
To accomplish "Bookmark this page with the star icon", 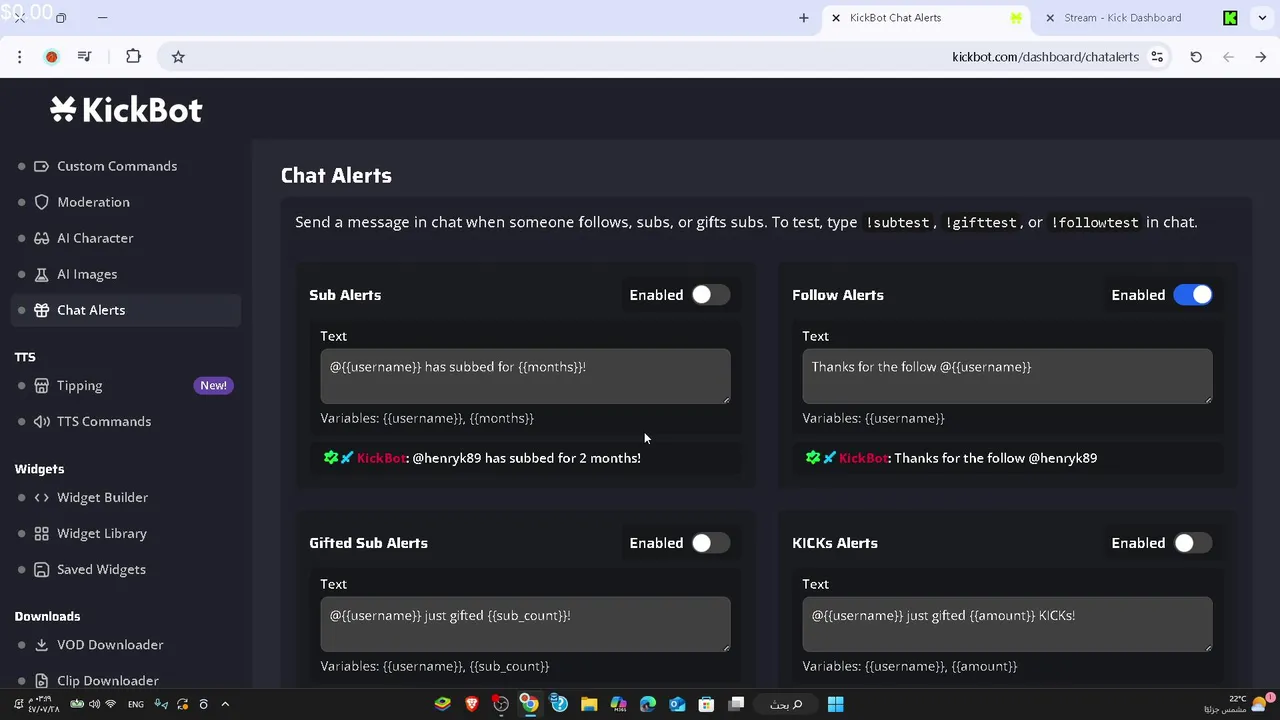I will pos(178,57).
